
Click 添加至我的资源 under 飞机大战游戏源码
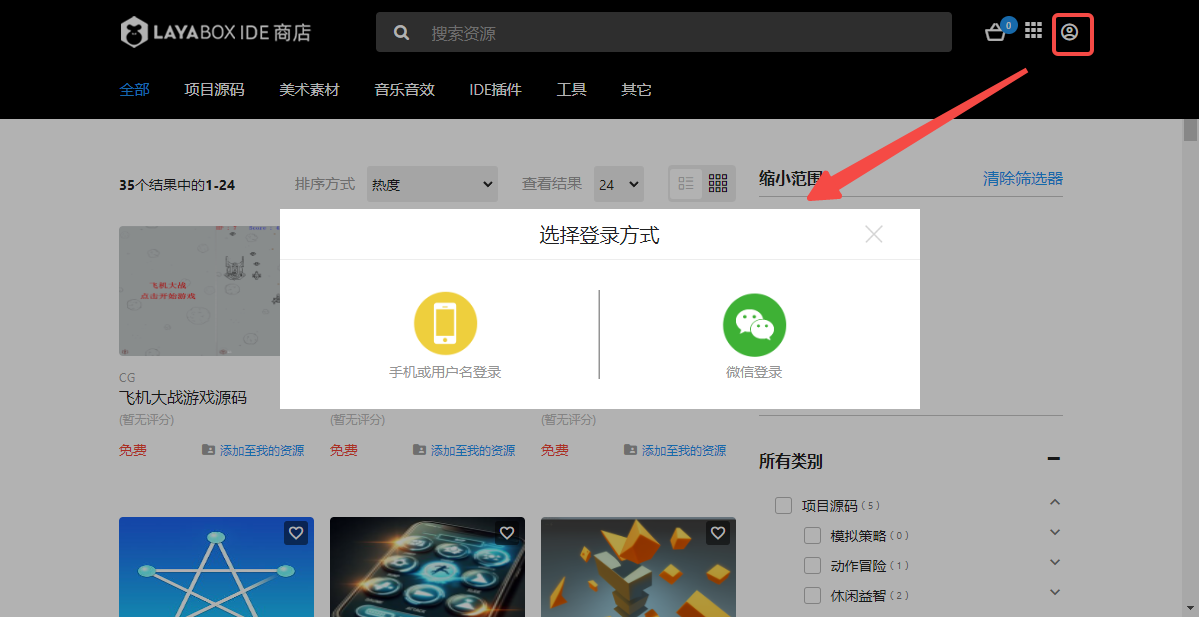(x=262, y=450)
